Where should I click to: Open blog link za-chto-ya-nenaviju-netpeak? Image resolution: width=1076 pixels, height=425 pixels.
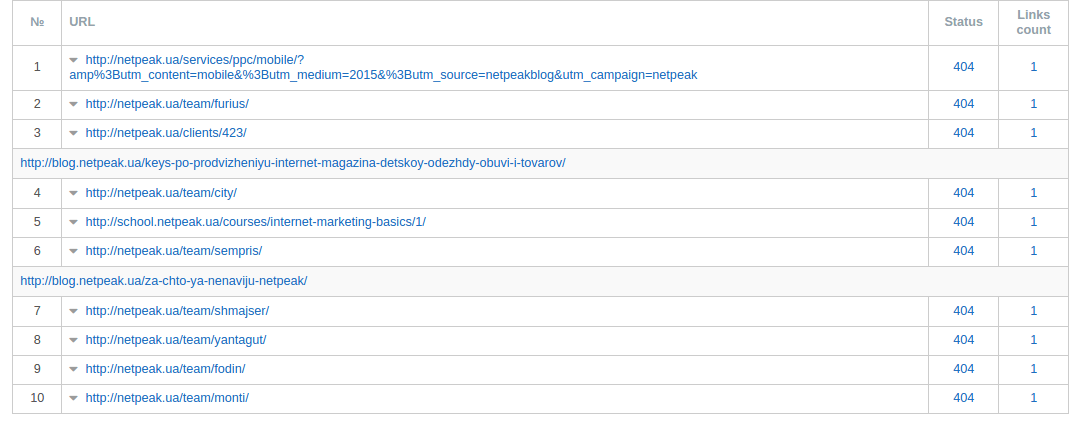click(x=163, y=281)
